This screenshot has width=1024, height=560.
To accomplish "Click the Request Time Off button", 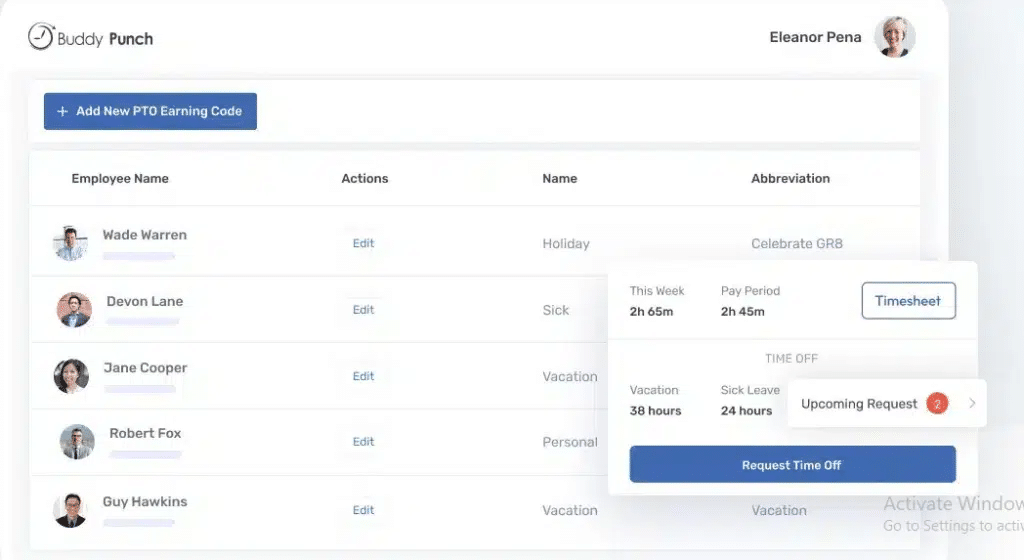I will tap(792, 465).
